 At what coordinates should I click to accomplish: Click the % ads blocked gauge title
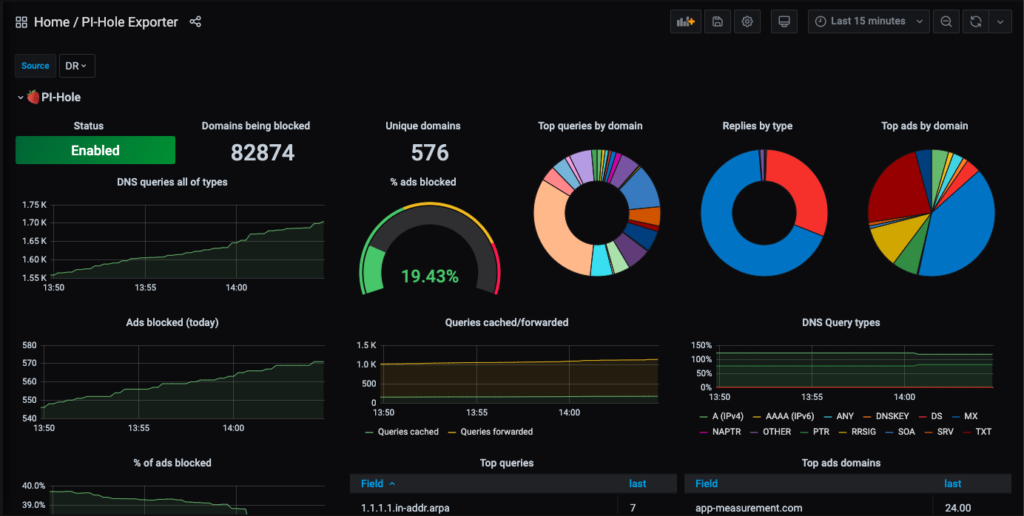423,182
